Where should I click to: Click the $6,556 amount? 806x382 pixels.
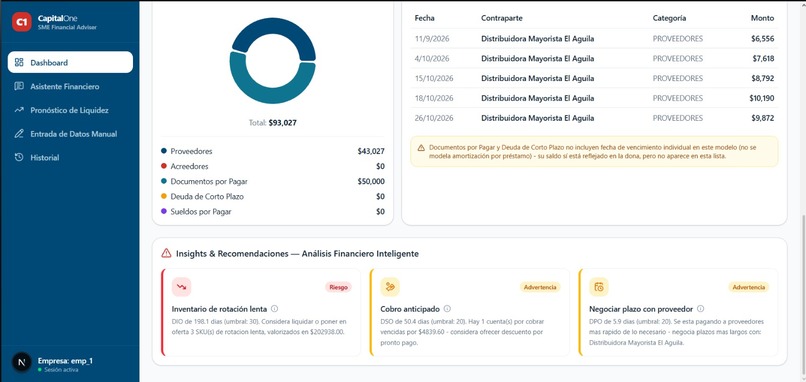coord(762,39)
